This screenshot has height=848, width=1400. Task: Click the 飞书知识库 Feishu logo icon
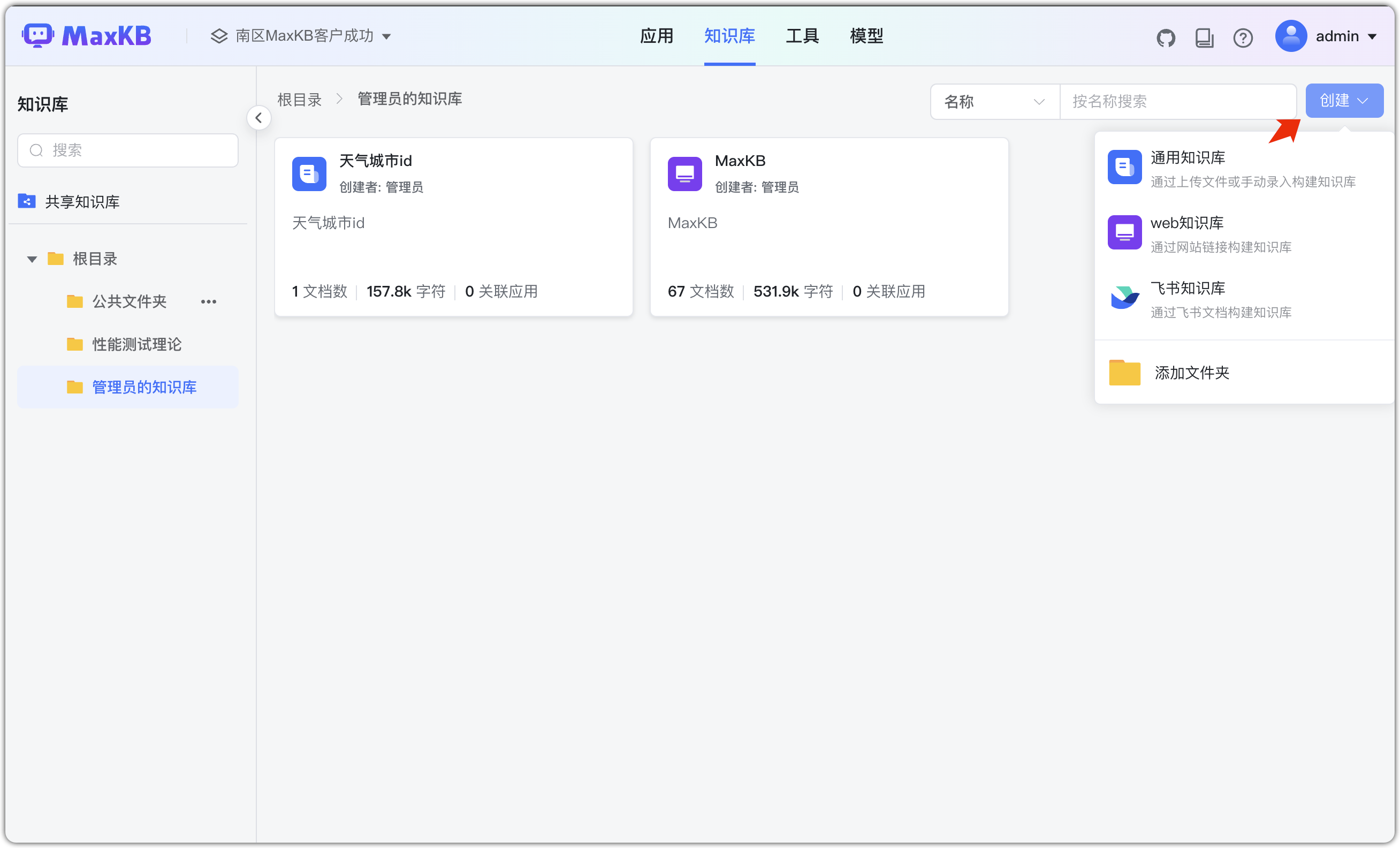coord(1124,297)
